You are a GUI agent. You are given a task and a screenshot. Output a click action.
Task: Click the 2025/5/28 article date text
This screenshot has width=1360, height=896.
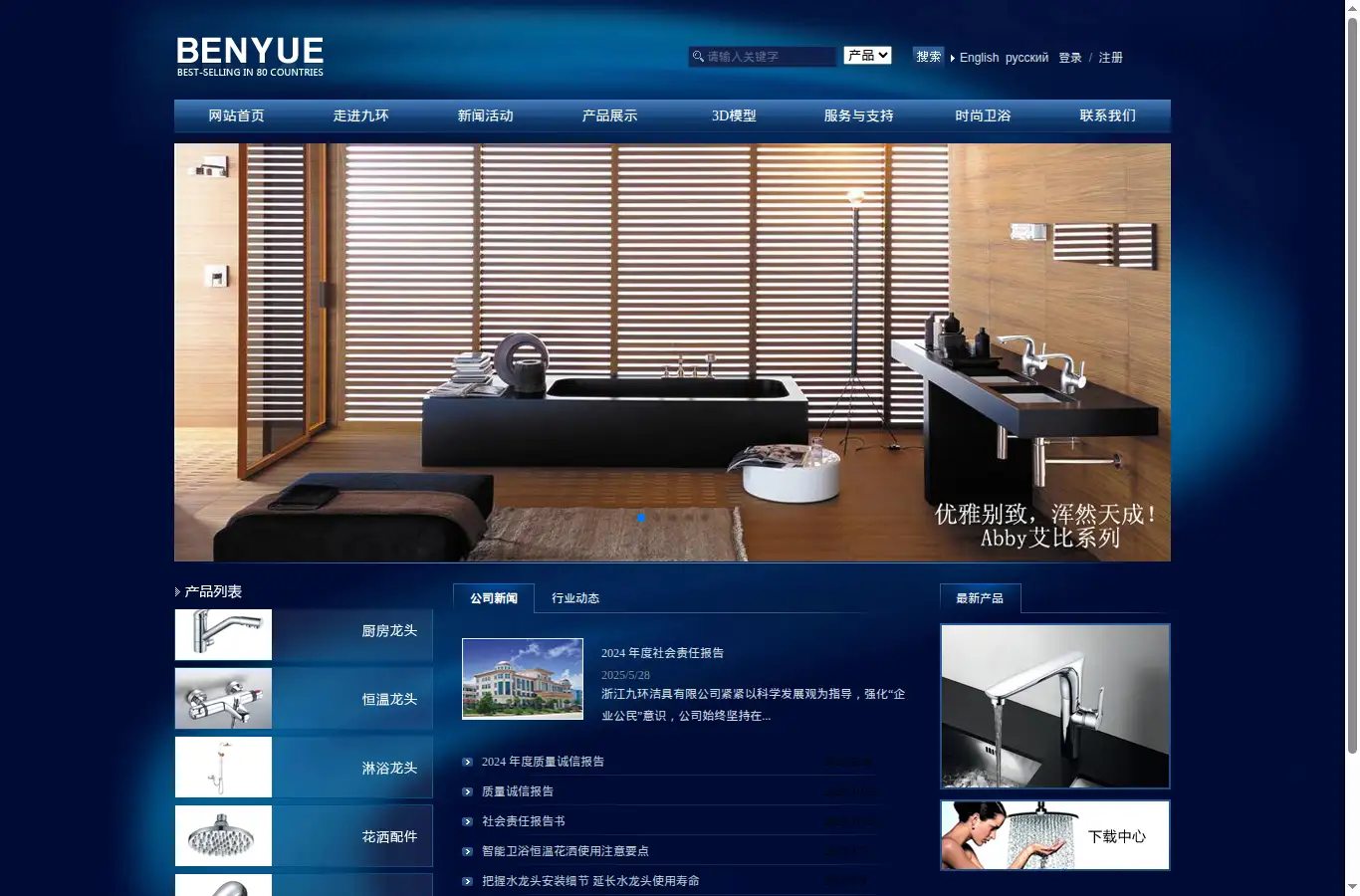point(625,675)
